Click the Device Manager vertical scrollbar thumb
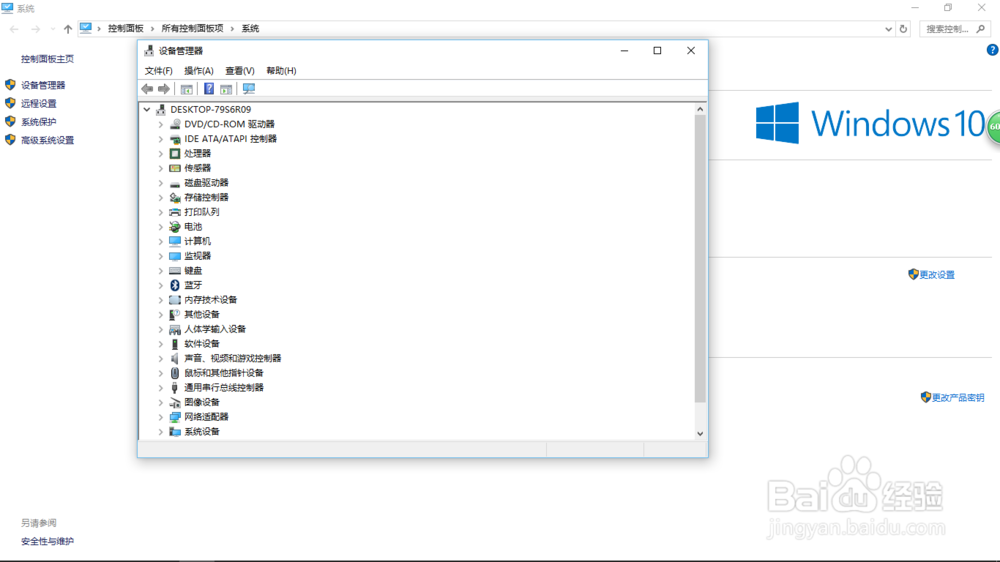 (700, 258)
